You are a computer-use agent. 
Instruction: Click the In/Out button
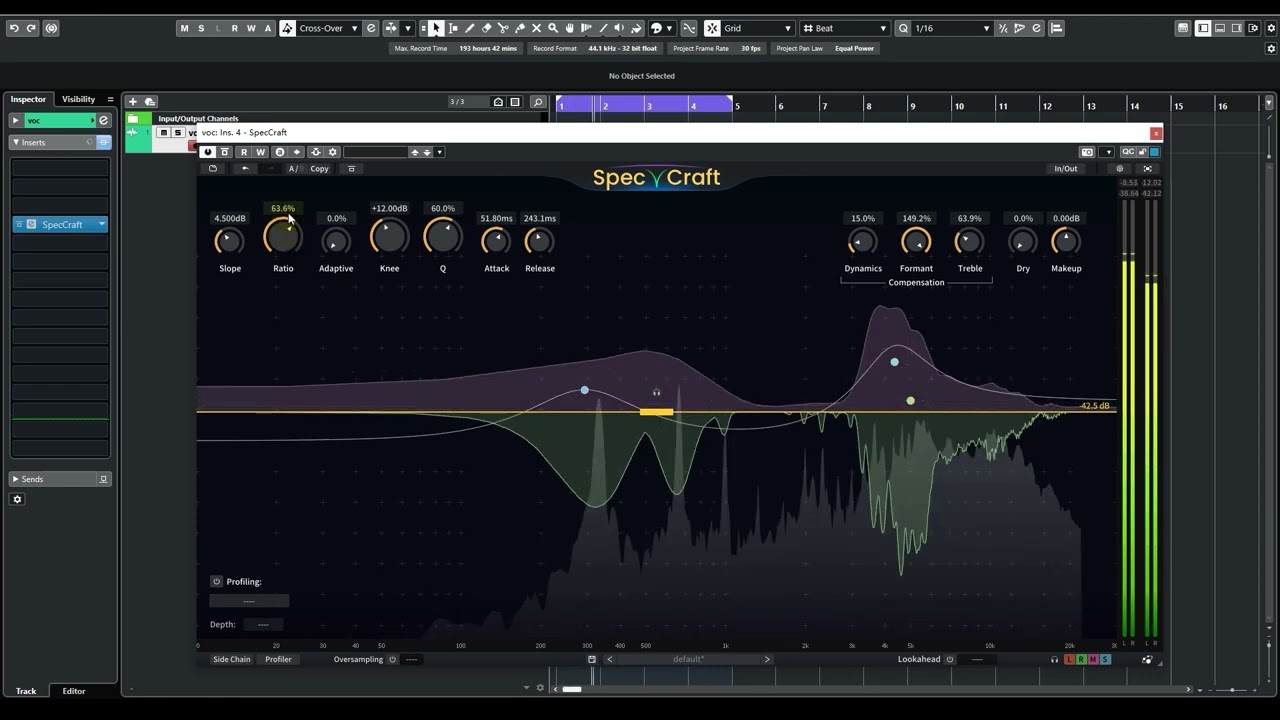pos(1066,168)
